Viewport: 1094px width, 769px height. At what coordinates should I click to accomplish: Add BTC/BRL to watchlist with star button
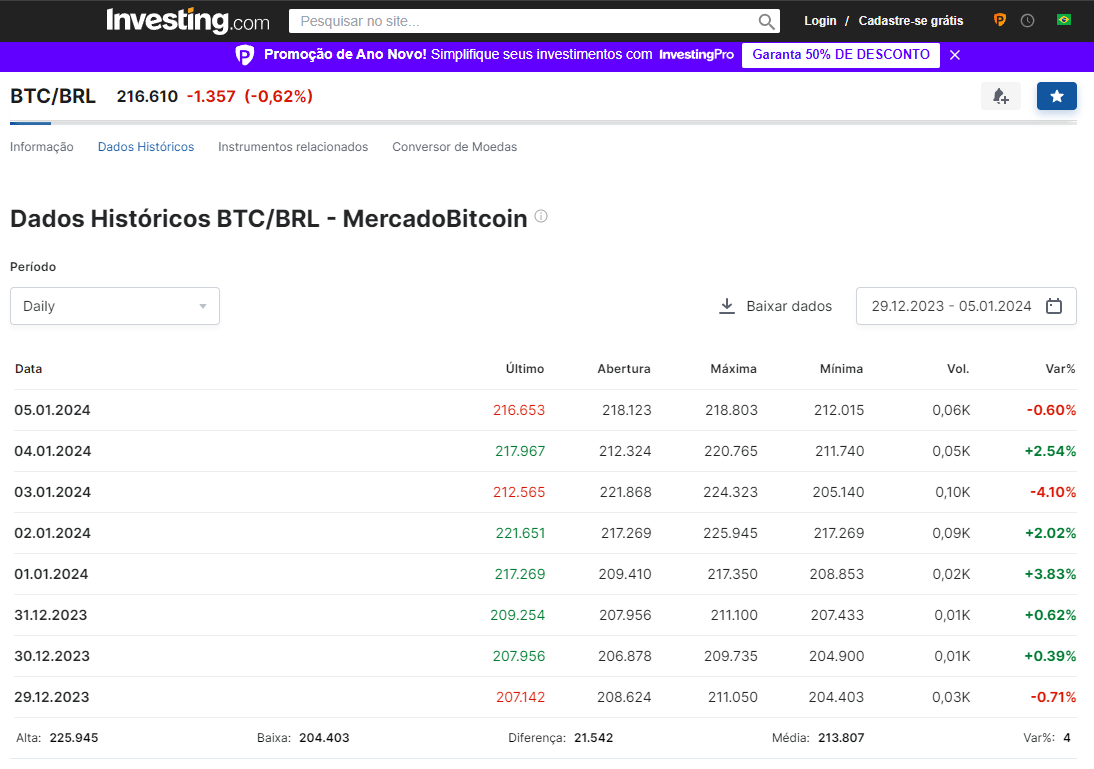(1056, 96)
